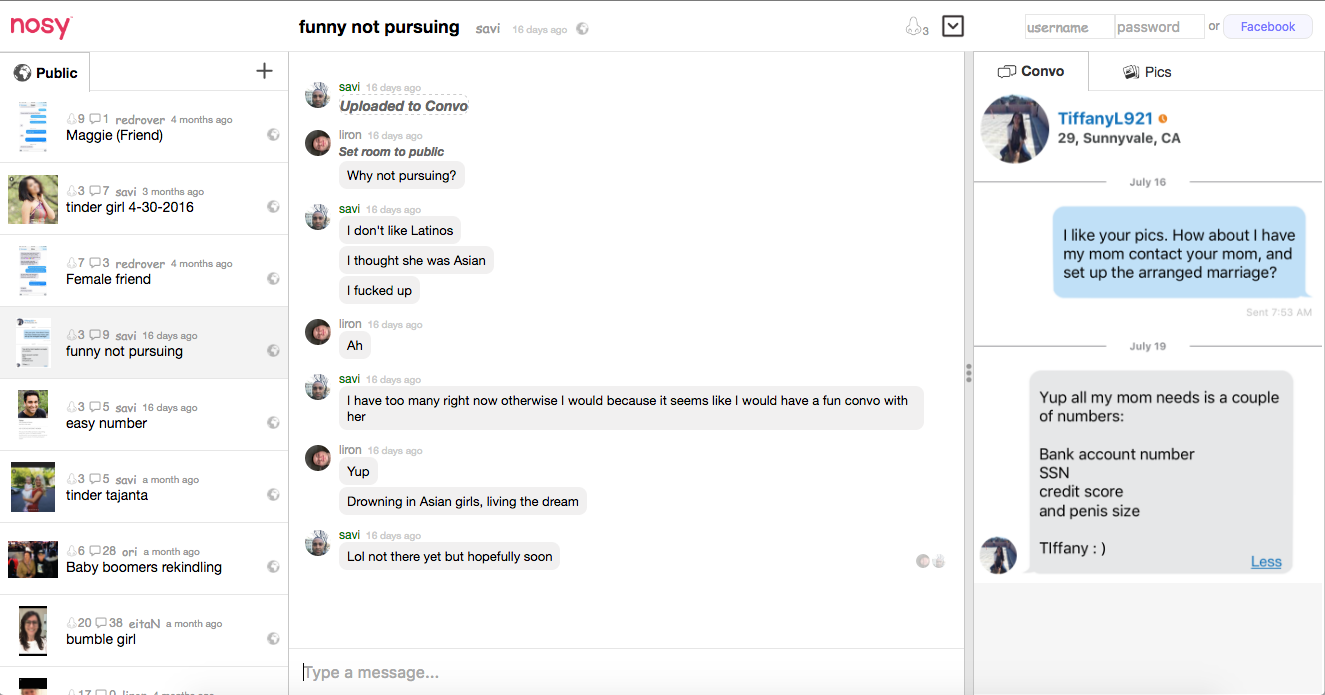Select the Public tab
The image size is (1325, 695).
pyautogui.click(x=46, y=73)
